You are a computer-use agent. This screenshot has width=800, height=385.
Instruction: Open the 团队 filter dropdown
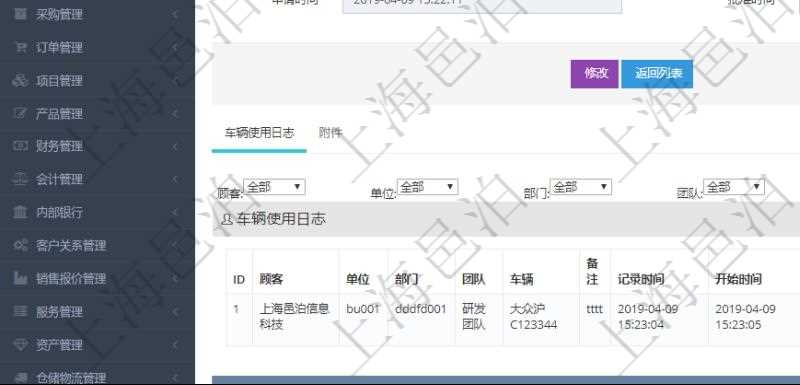click(734, 187)
